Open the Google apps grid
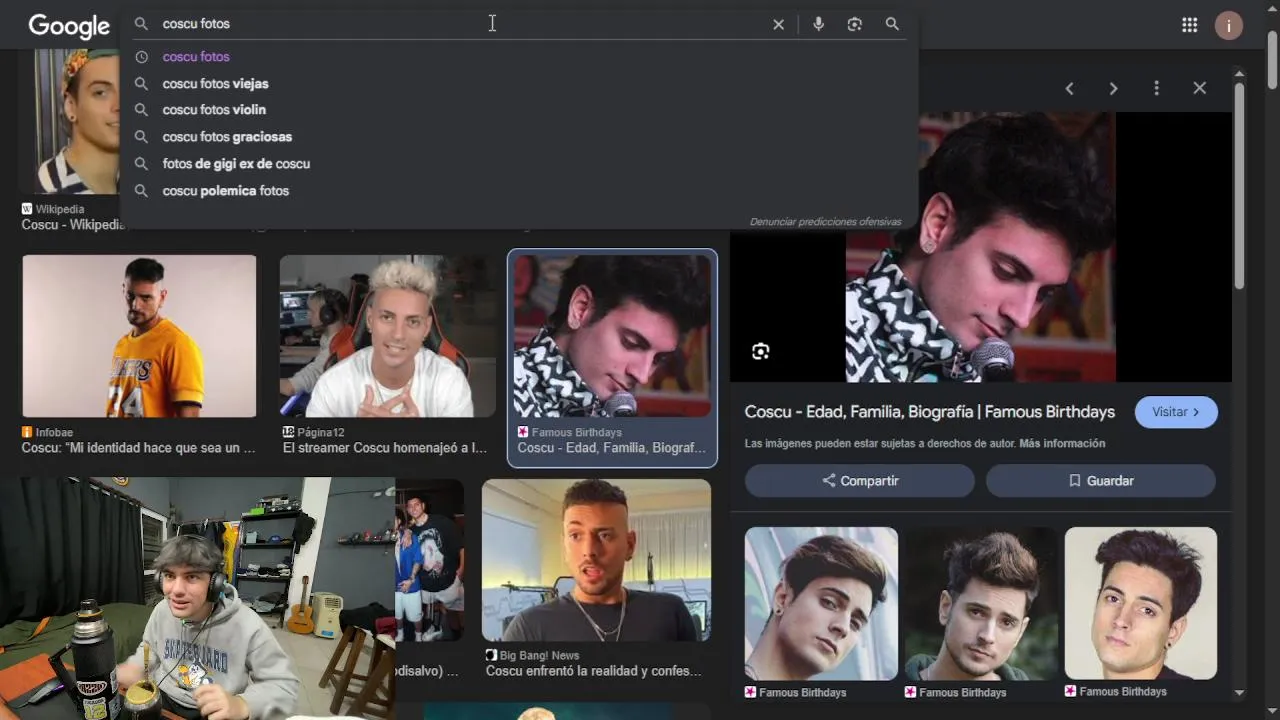 point(1189,25)
